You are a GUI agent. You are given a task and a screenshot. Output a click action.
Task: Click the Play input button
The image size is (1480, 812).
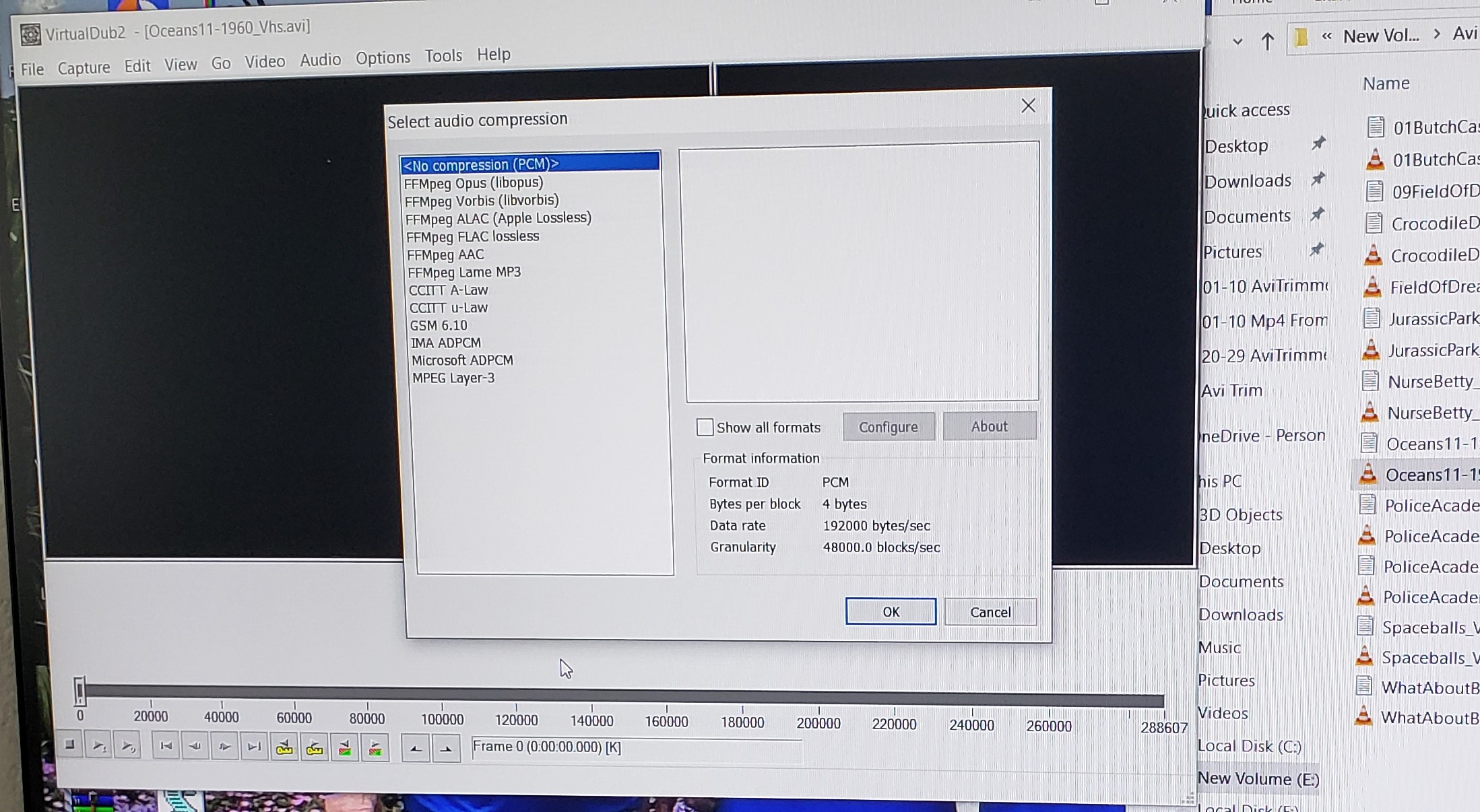(98, 745)
